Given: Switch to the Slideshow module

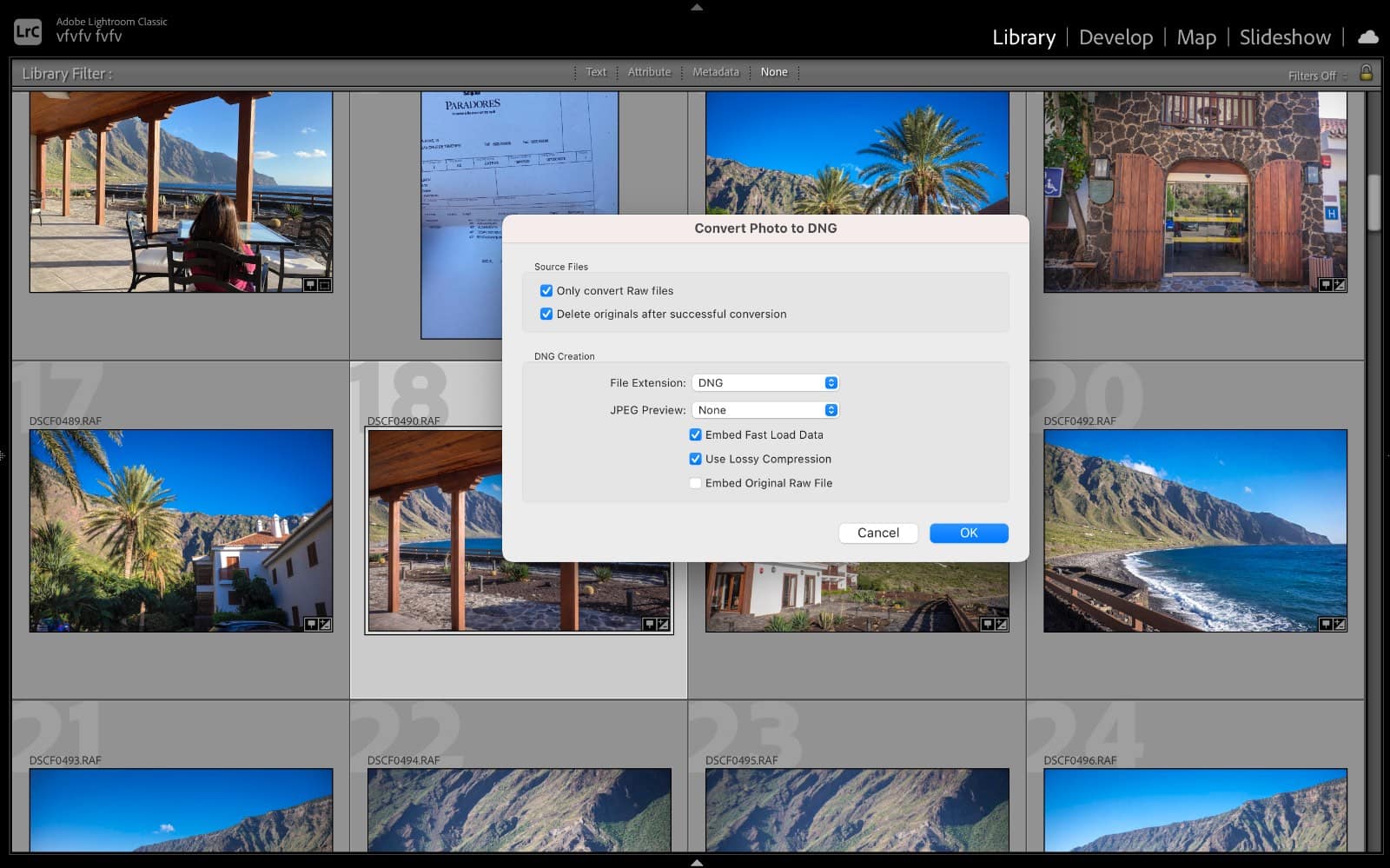Looking at the screenshot, I should pyautogui.click(x=1285, y=37).
